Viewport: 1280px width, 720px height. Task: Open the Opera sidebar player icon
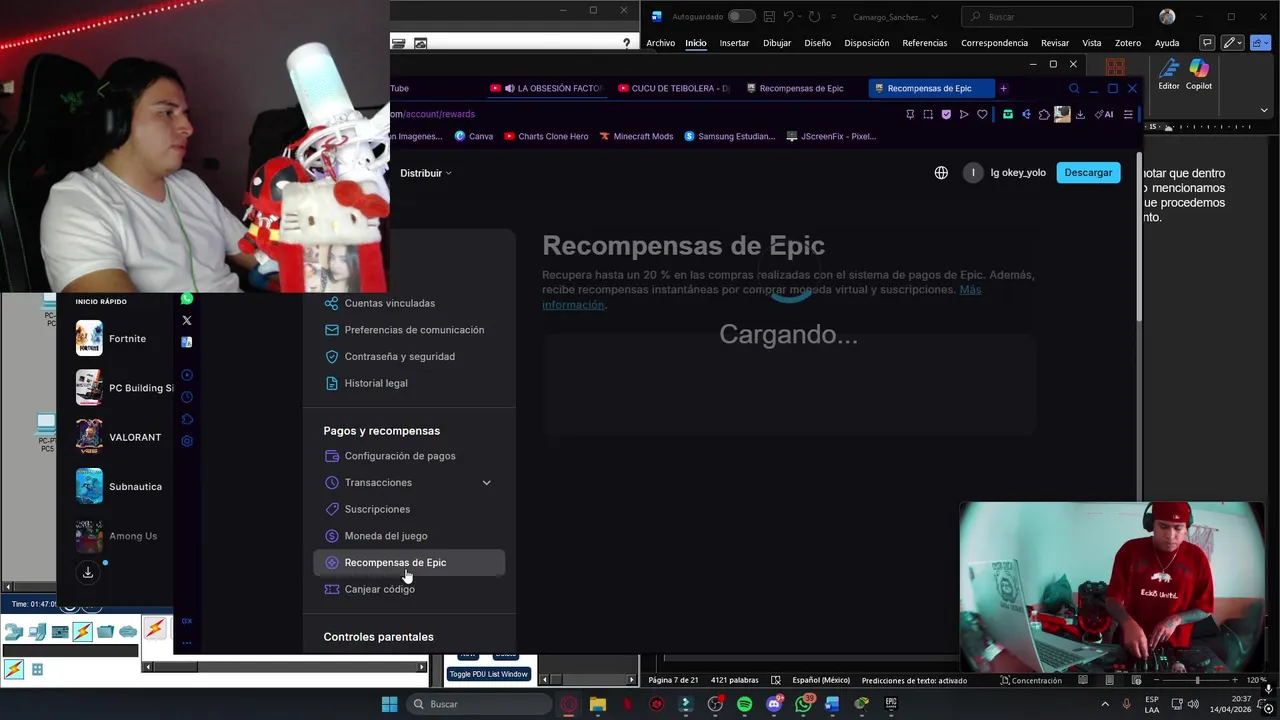click(187, 375)
